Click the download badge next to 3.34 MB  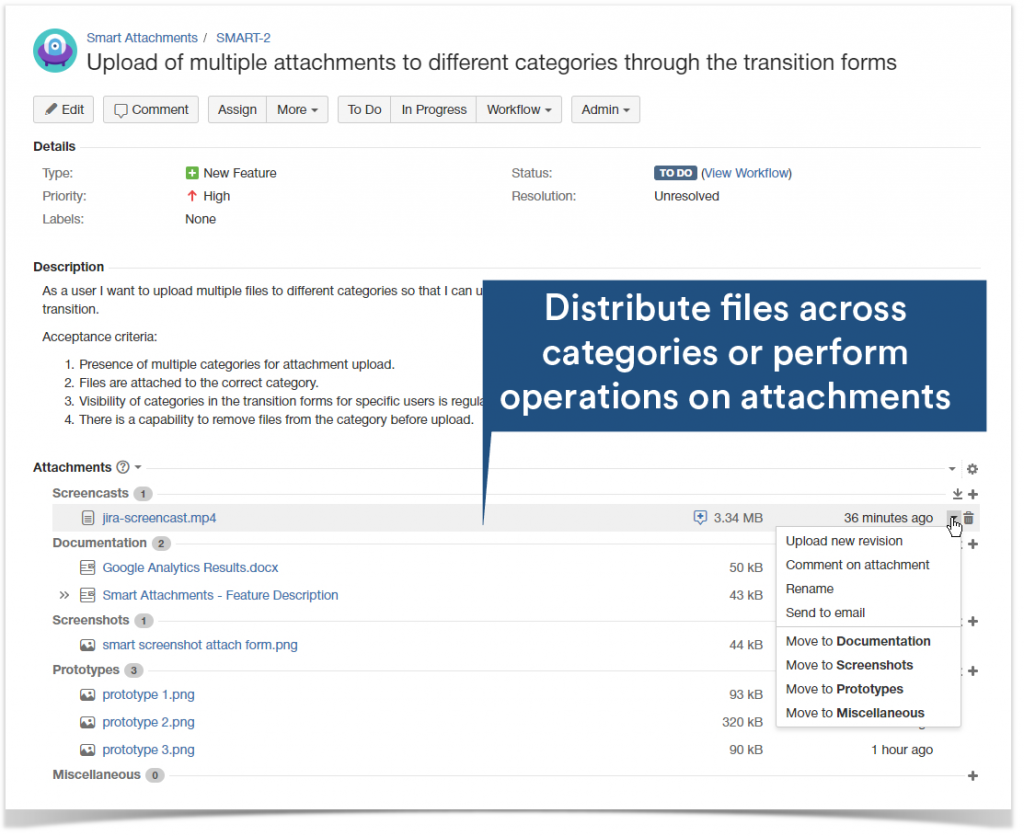click(x=700, y=517)
